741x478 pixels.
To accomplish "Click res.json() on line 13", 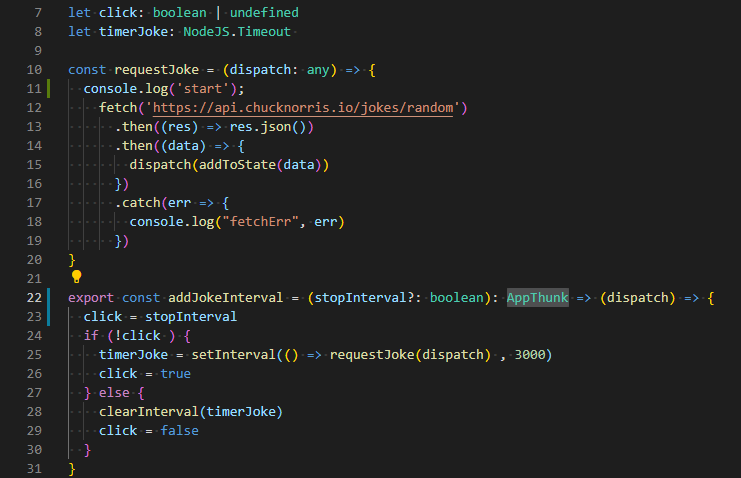I will click(x=268, y=127).
